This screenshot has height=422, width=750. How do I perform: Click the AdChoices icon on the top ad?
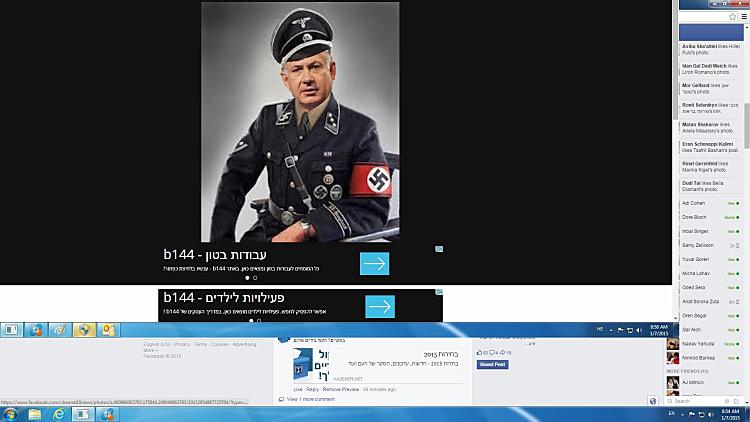tap(439, 249)
